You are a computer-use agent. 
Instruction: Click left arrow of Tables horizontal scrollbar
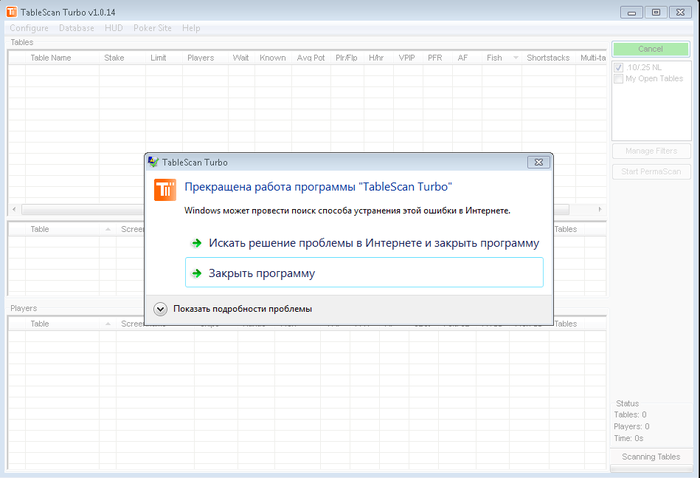click(x=14, y=209)
